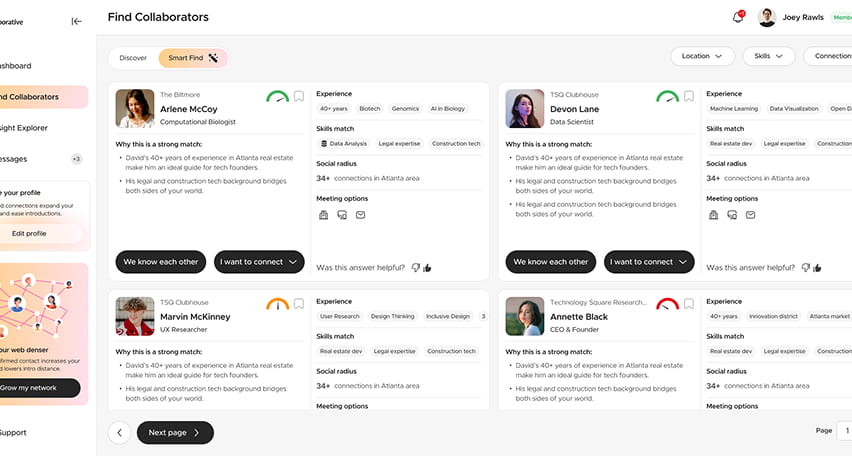Image resolution: width=852 pixels, height=456 pixels.
Task: Click Genomics tag on Arlene's card
Action: (405, 109)
